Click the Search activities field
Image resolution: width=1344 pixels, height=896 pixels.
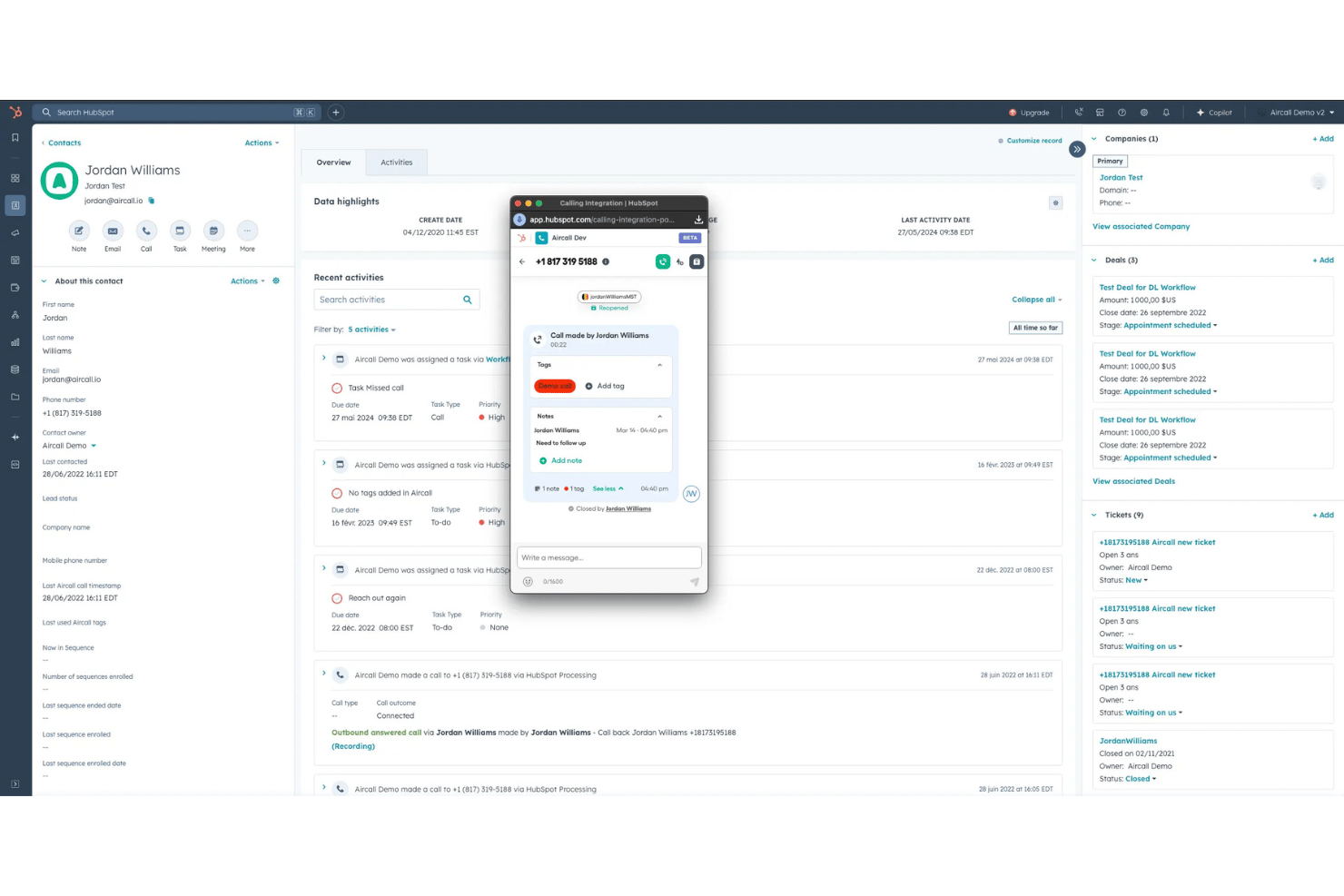pyautogui.click(x=396, y=300)
